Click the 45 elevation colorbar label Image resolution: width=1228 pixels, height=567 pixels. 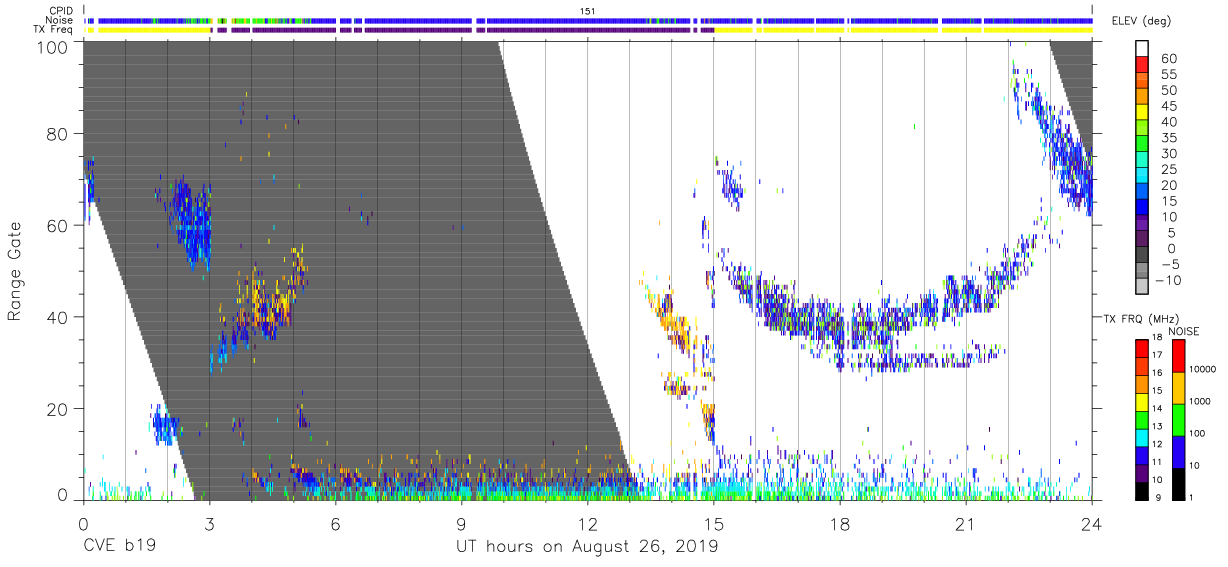pyautogui.click(x=1169, y=106)
